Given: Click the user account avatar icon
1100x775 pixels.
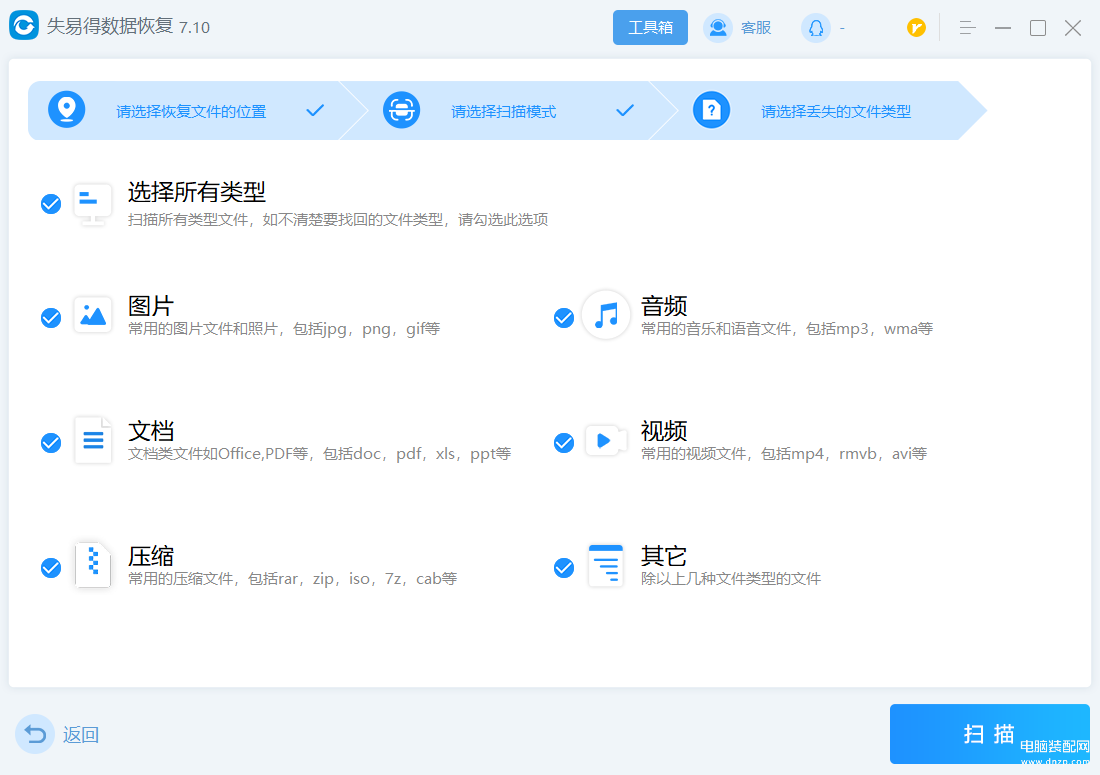Looking at the screenshot, I should [816, 28].
